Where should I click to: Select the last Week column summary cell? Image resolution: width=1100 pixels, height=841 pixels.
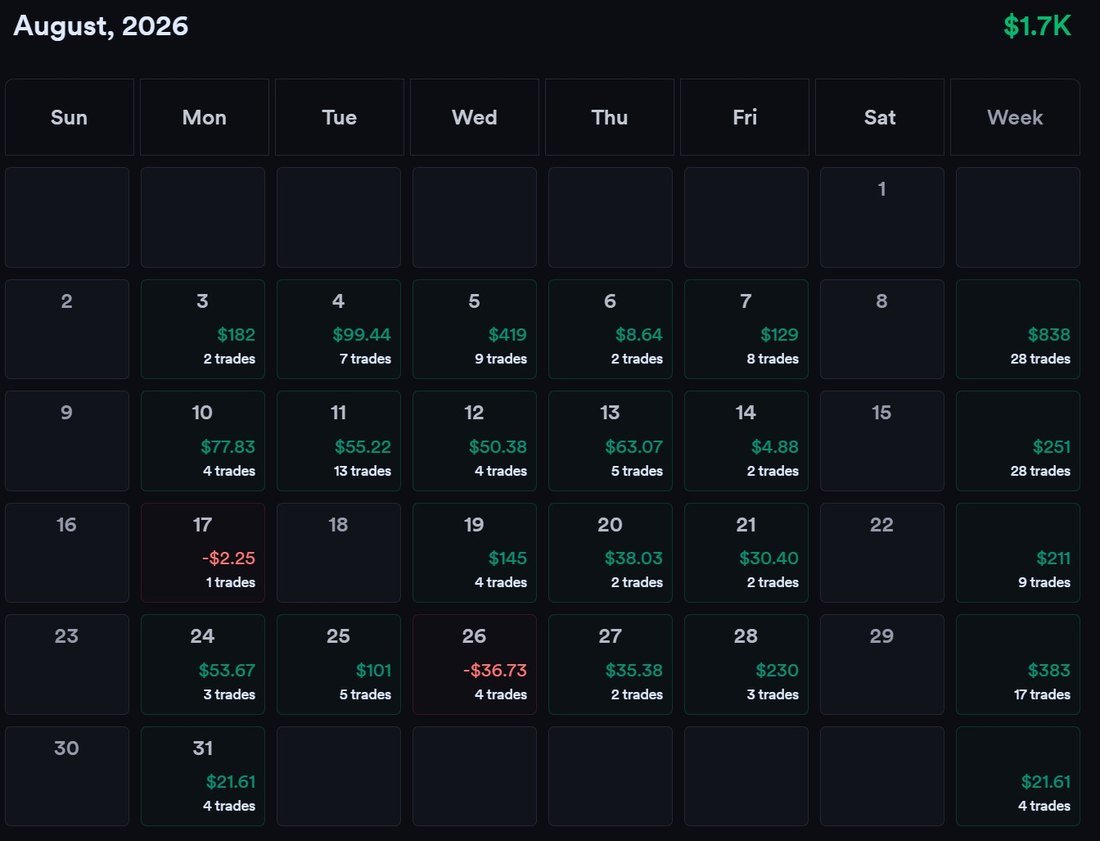click(x=1018, y=776)
